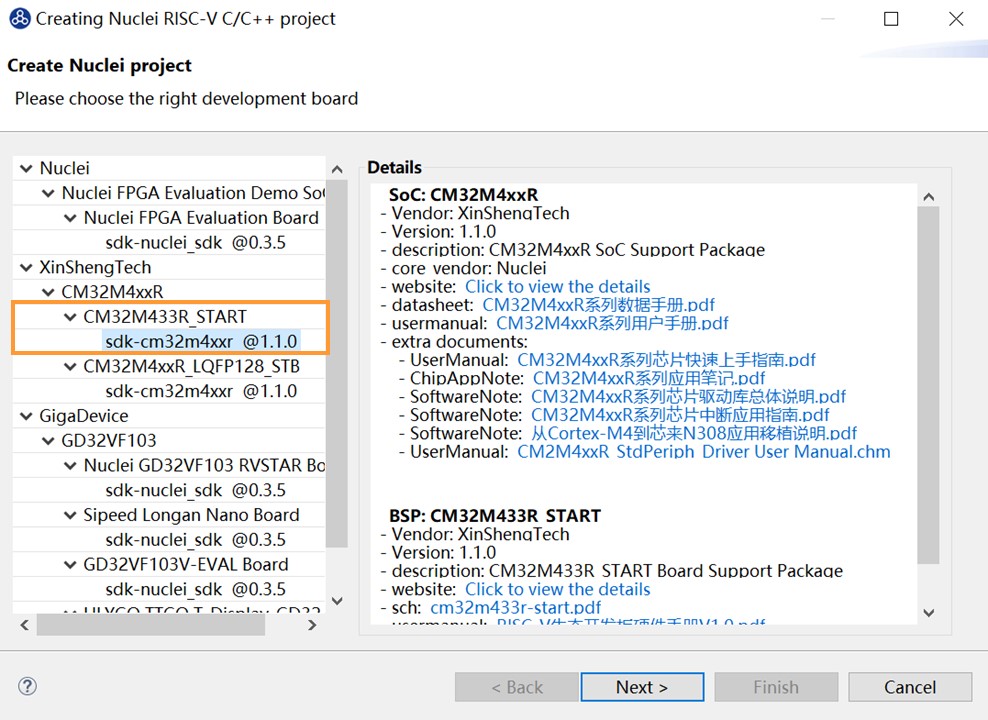Collapse the CM32M4xxR_LQFP128_STB board chevron
The height and width of the screenshot is (720, 988).
point(70,367)
